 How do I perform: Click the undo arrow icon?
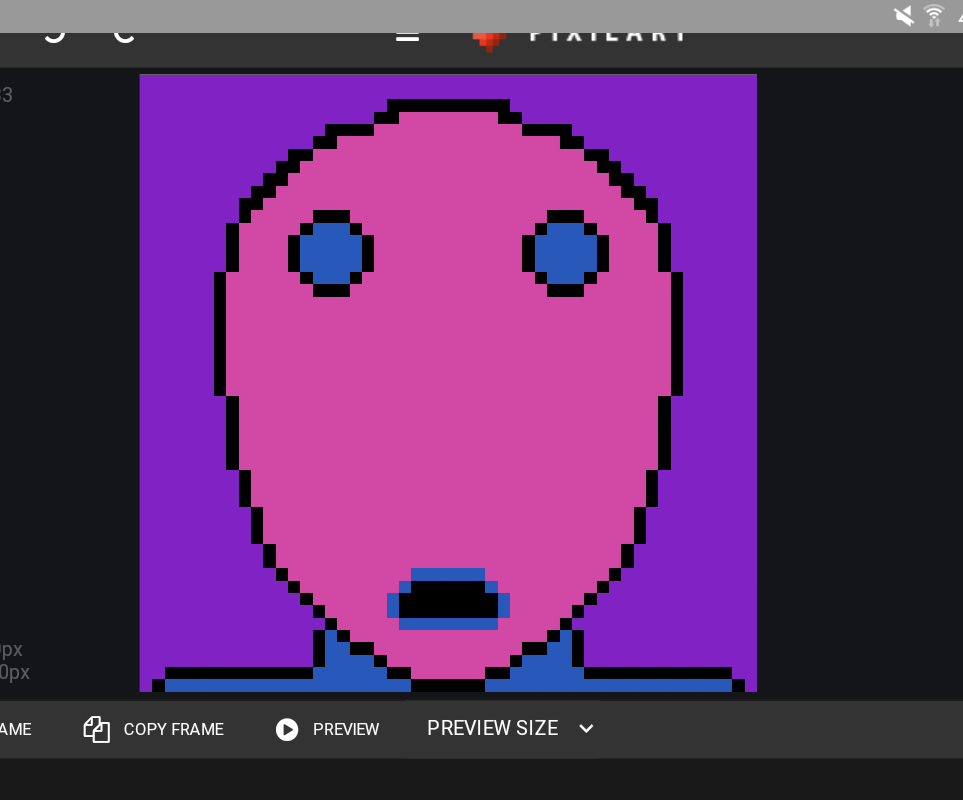point(53,30)
